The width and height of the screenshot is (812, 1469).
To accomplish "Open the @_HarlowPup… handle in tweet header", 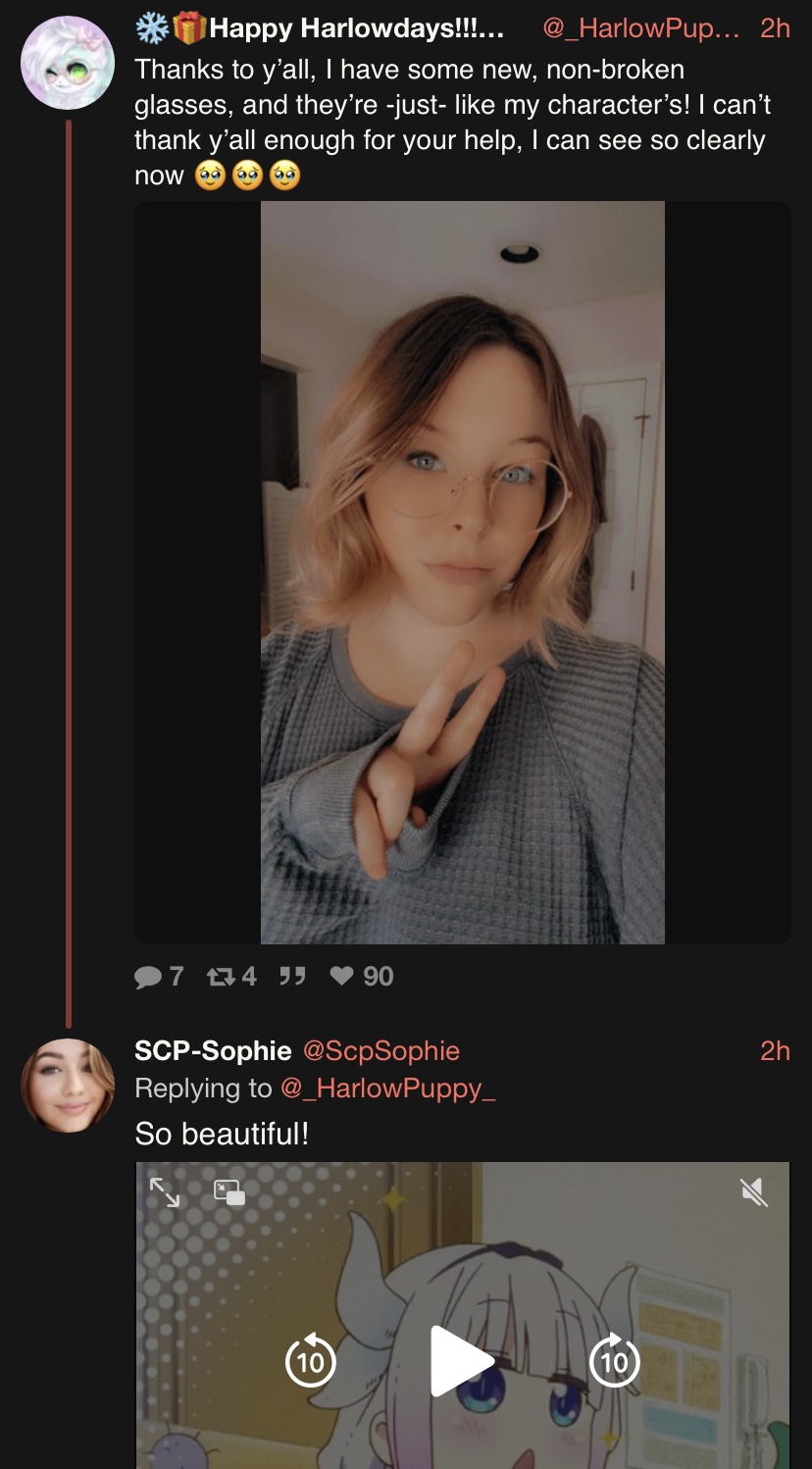I will (x=644, y=28).
